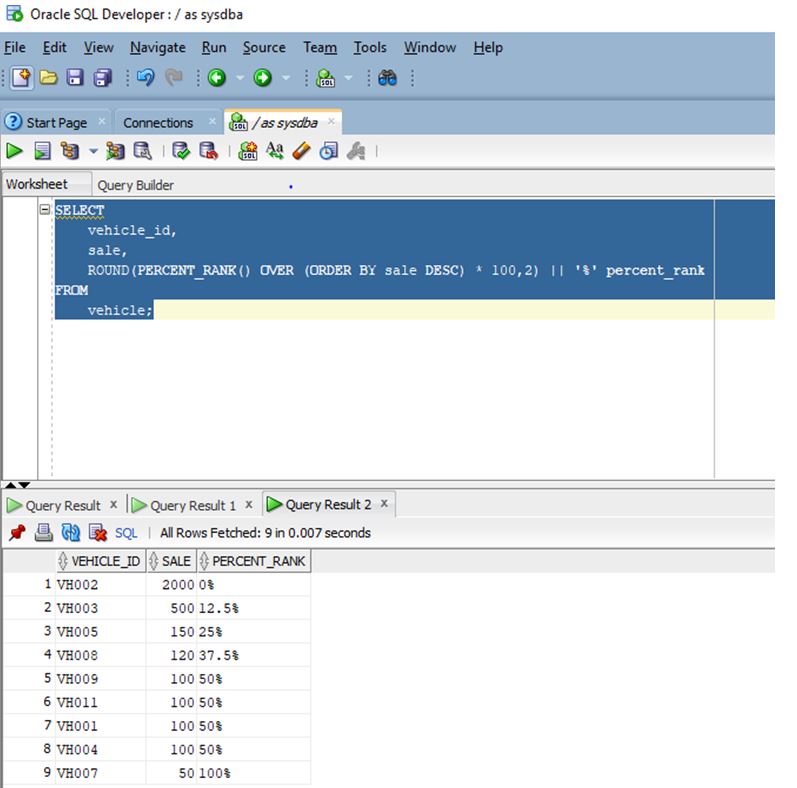Viewport: 797px width, 788px height.
Task: Click the SQL link in results toolbar
Action: pos(126,533)
